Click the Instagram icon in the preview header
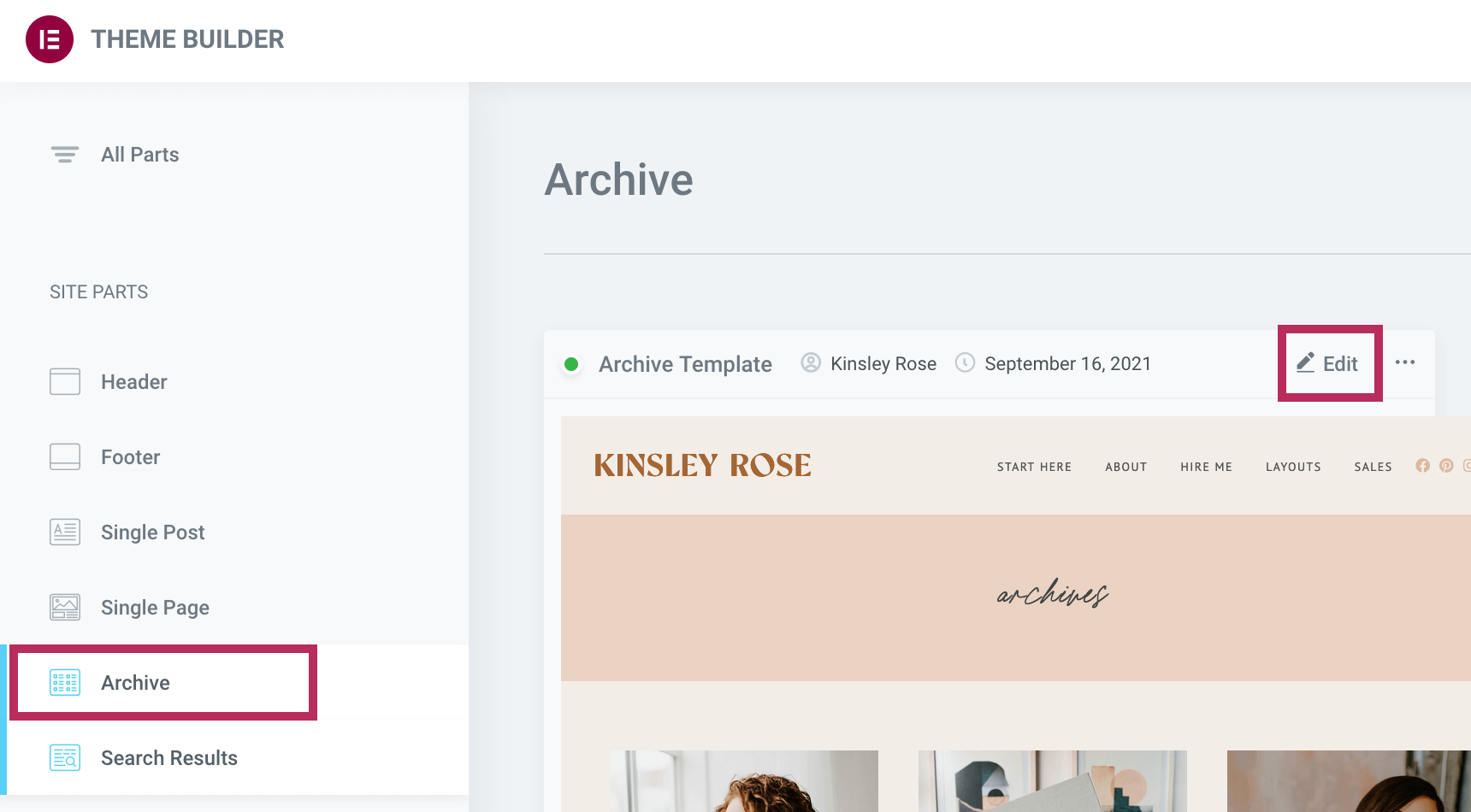 [1468, 466]
